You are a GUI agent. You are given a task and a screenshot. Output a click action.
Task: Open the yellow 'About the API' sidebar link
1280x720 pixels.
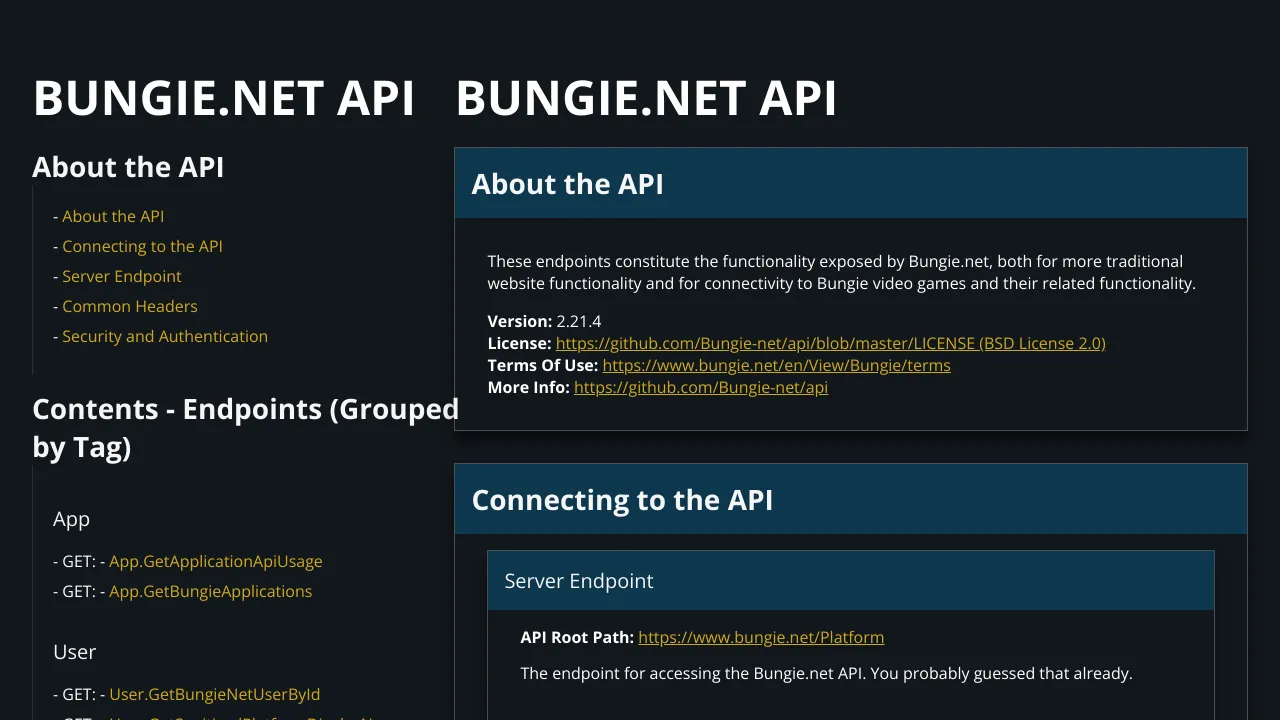coord(113,216)
